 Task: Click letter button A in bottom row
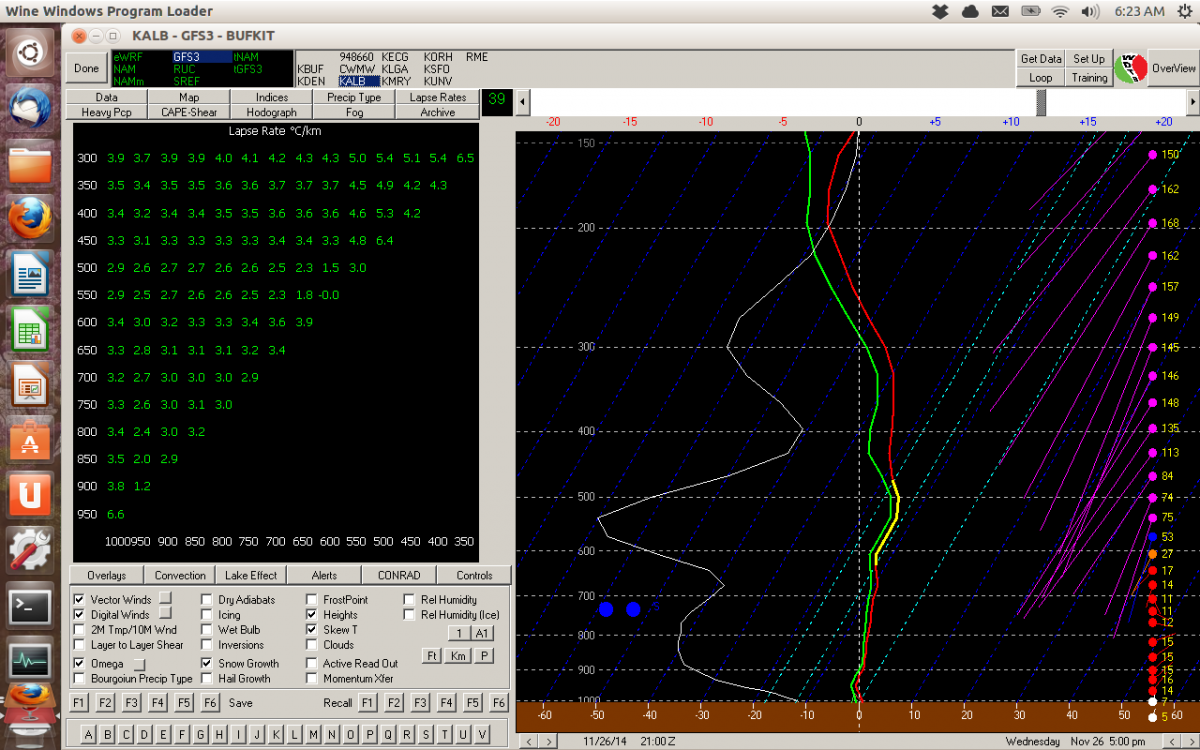pyautogui.click(x=88, y=735)
